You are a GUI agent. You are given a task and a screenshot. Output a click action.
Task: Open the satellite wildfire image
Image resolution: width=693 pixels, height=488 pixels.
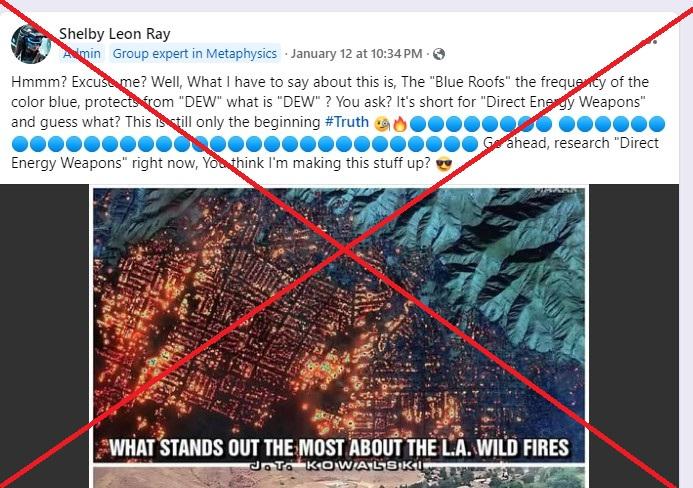click(x=339, y=324)
